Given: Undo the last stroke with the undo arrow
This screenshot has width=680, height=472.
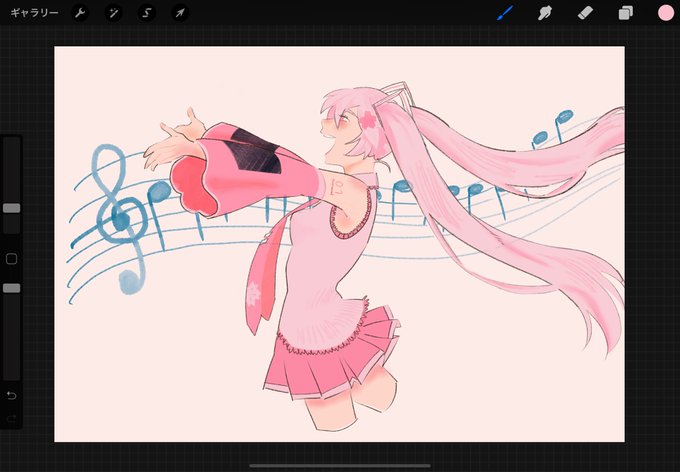Looking at the screenshot, I should click(12, 395).
